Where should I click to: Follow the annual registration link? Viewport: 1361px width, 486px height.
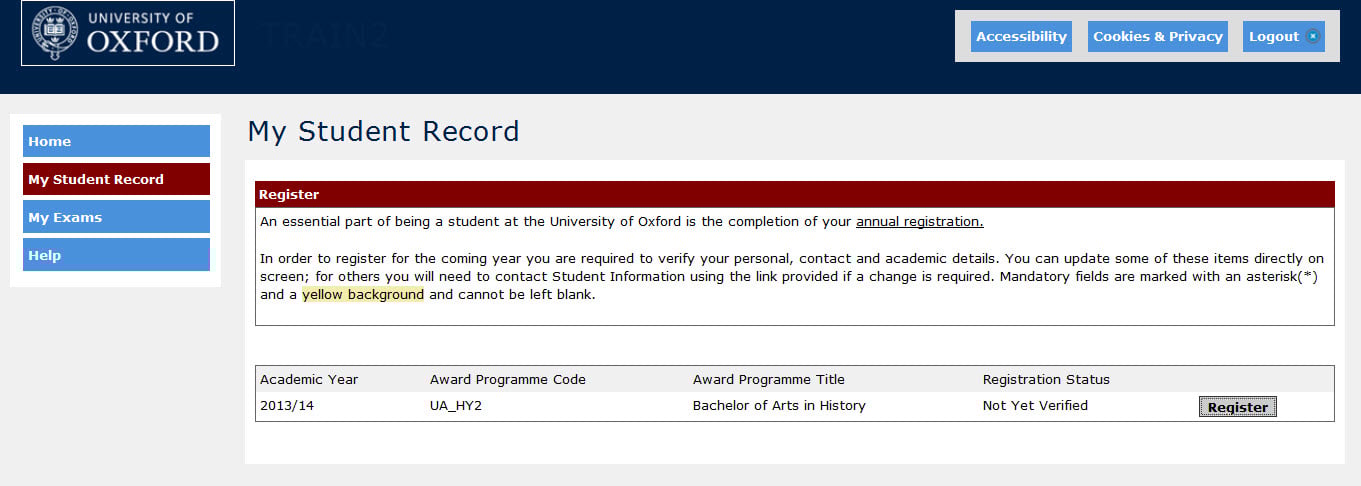point(919,222)
